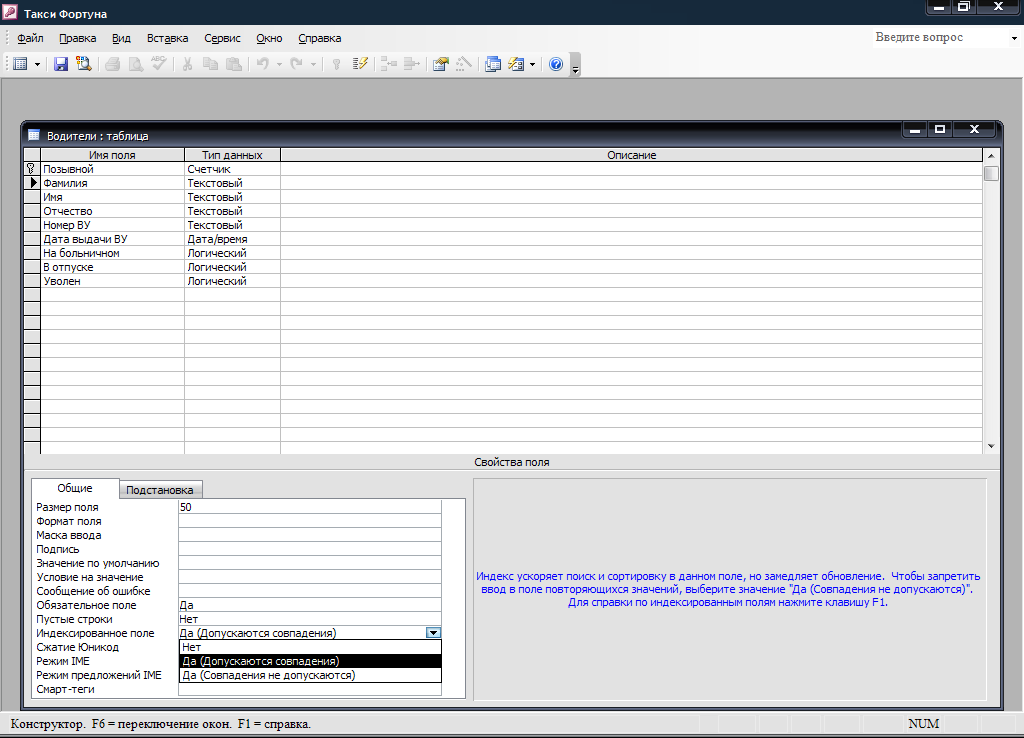Click the 'Счетчик' data type cell
Image resolution: width=1024 pixels, height=738 pixels.
pyautogui.click(x=232, y=169)
